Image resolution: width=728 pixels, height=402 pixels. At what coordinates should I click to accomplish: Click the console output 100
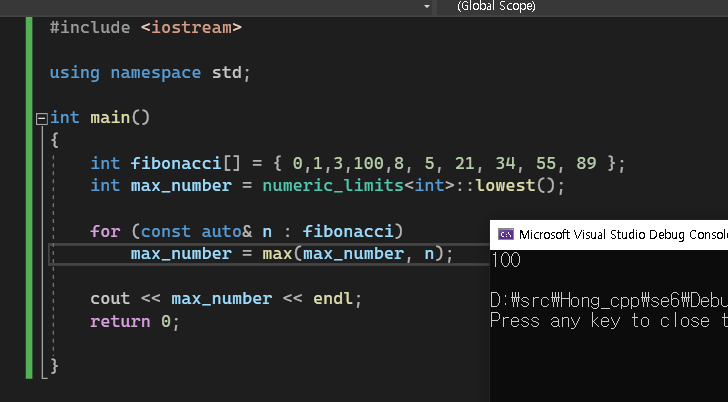[x=507, y=260]
